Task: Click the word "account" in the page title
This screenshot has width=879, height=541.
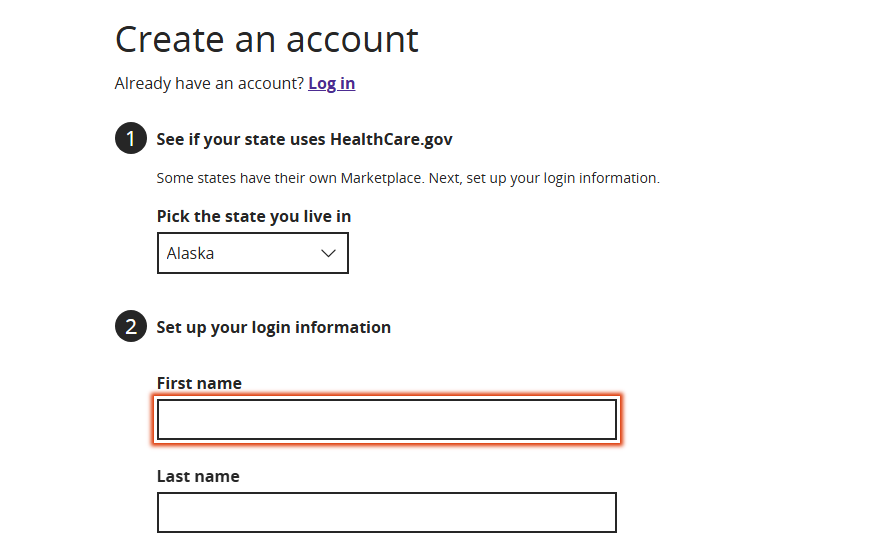Action: coord(353,40)
